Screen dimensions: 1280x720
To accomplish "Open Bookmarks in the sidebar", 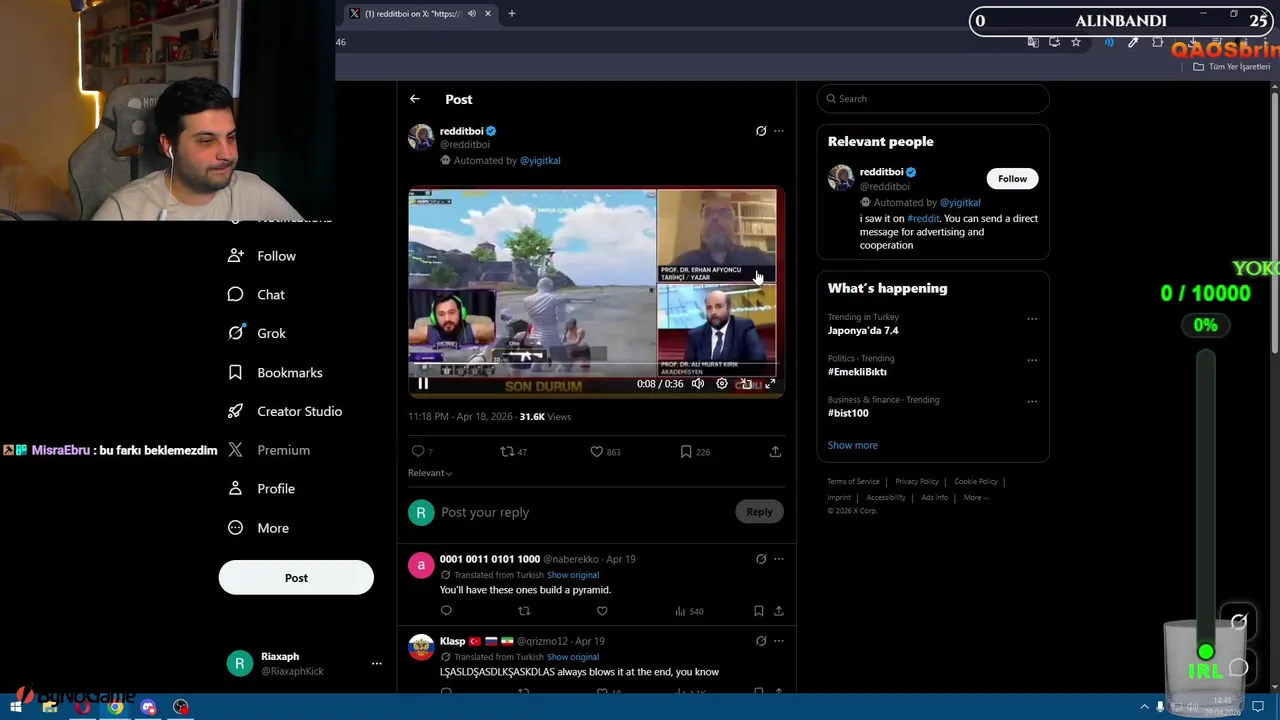I will [x=275, y=373].
